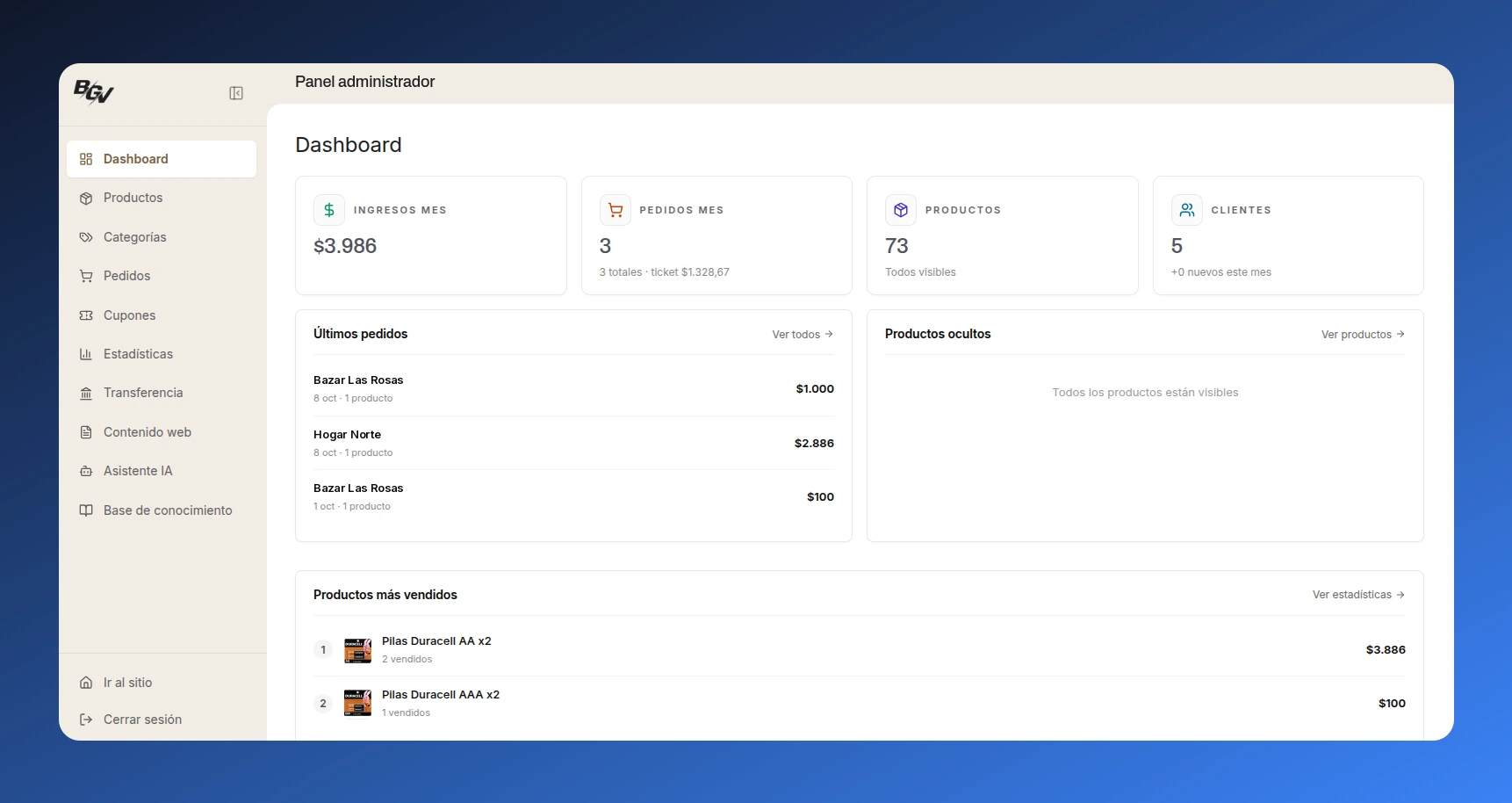The width and height of the screenshot is (1512, 803).
Task: Open the Hogar Norte order row
Action: point(573,443)
